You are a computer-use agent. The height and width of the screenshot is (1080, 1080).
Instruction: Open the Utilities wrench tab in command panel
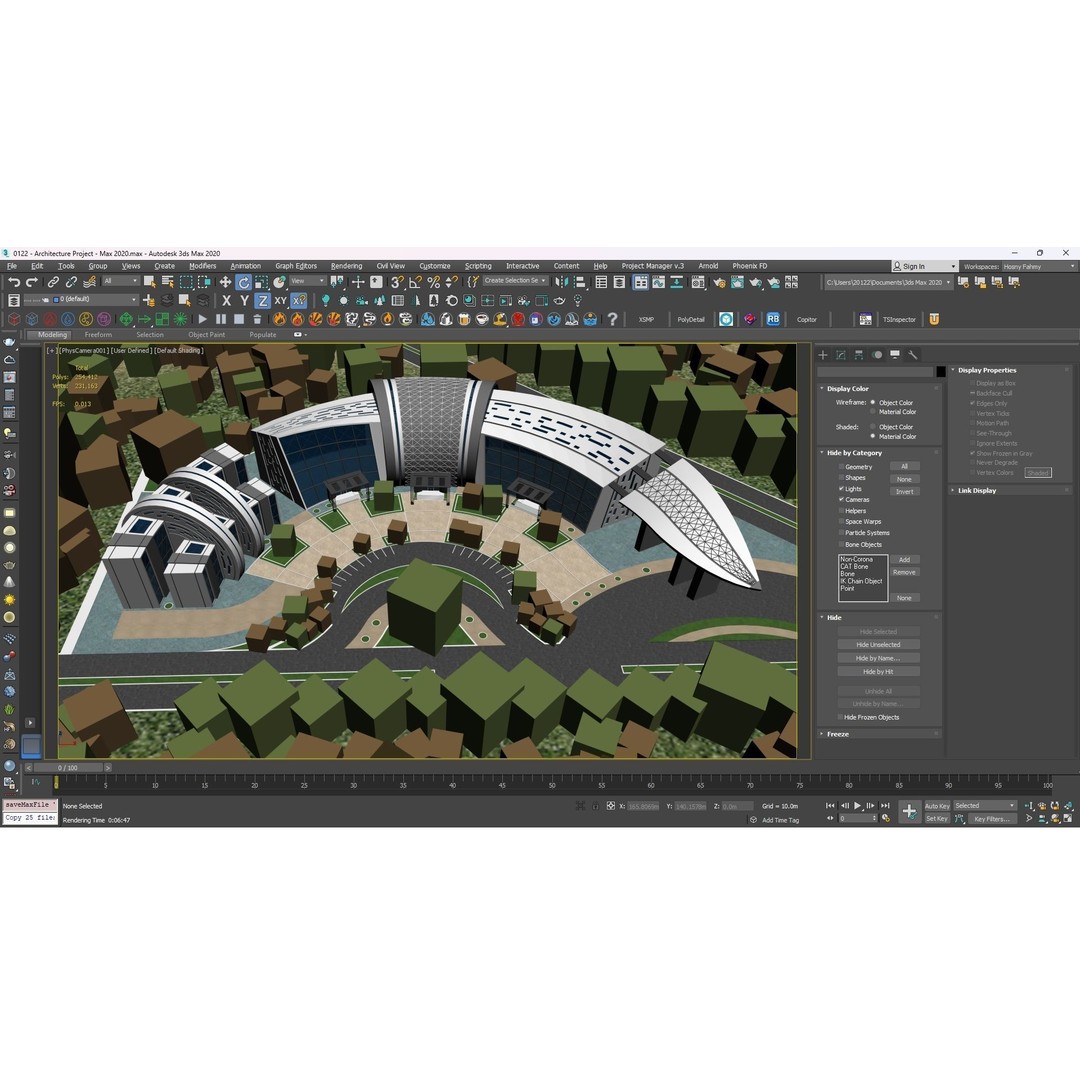click(x=913, y=355)
